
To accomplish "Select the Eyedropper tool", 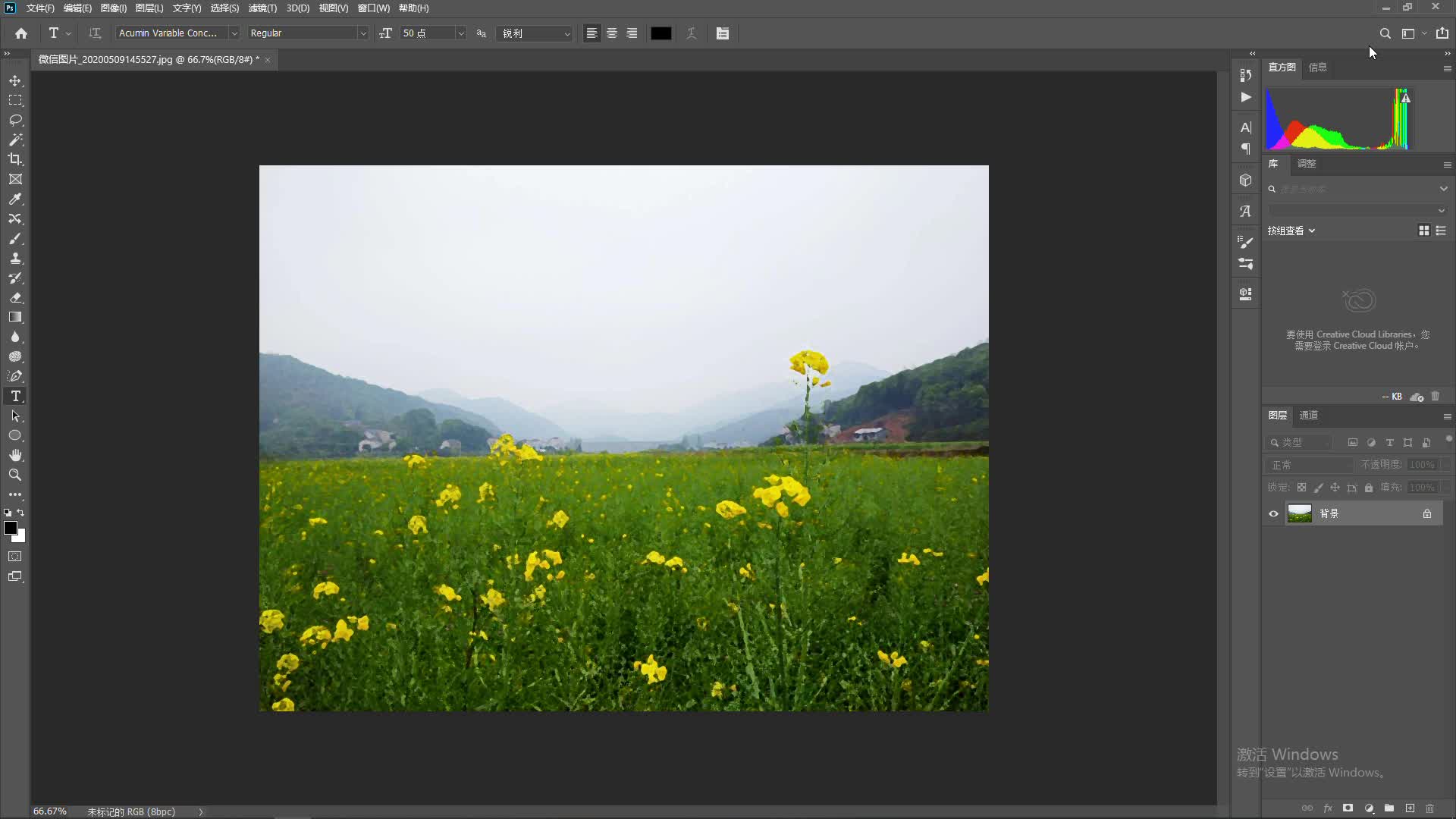I will point(15,199).
